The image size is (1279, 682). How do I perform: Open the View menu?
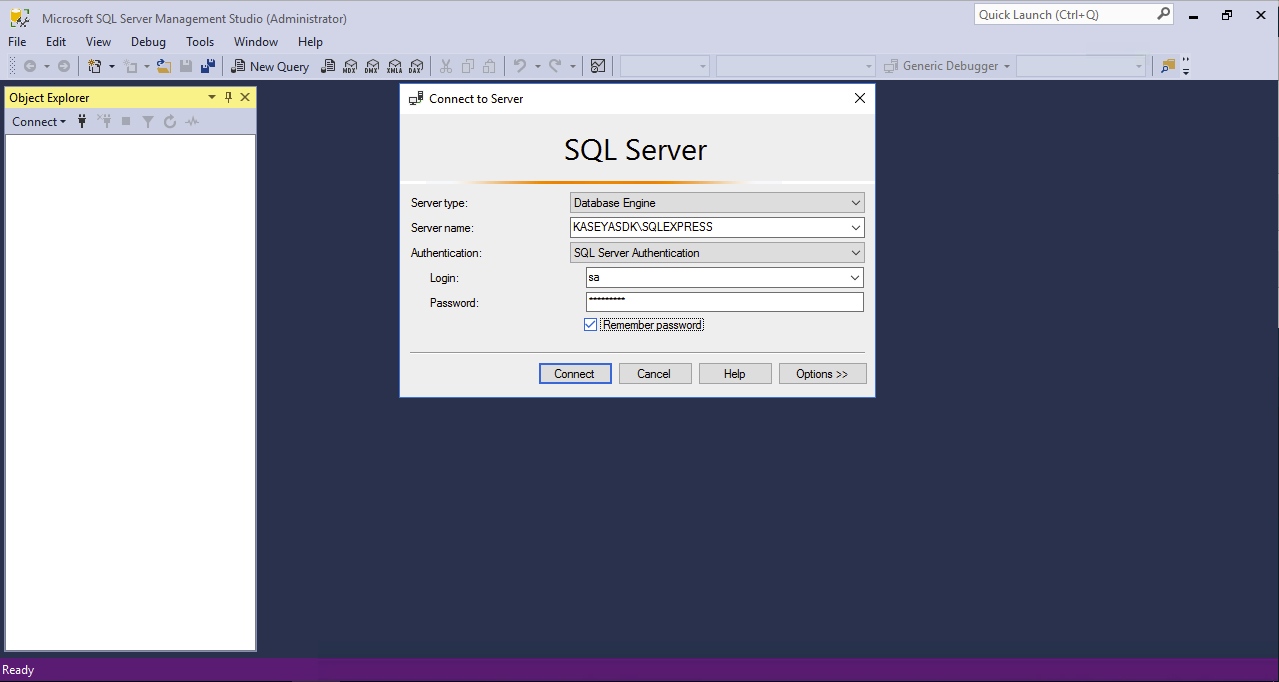point(98,42)
